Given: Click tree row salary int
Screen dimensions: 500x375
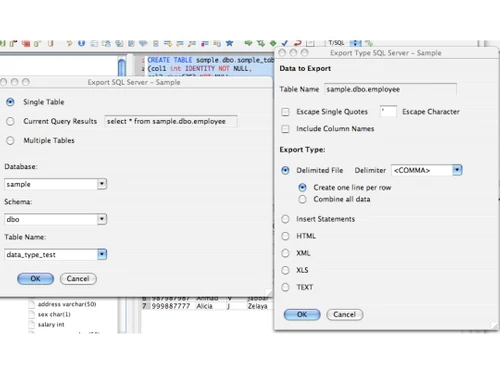Looking at the screenshot, I should (x=51, y=324).
